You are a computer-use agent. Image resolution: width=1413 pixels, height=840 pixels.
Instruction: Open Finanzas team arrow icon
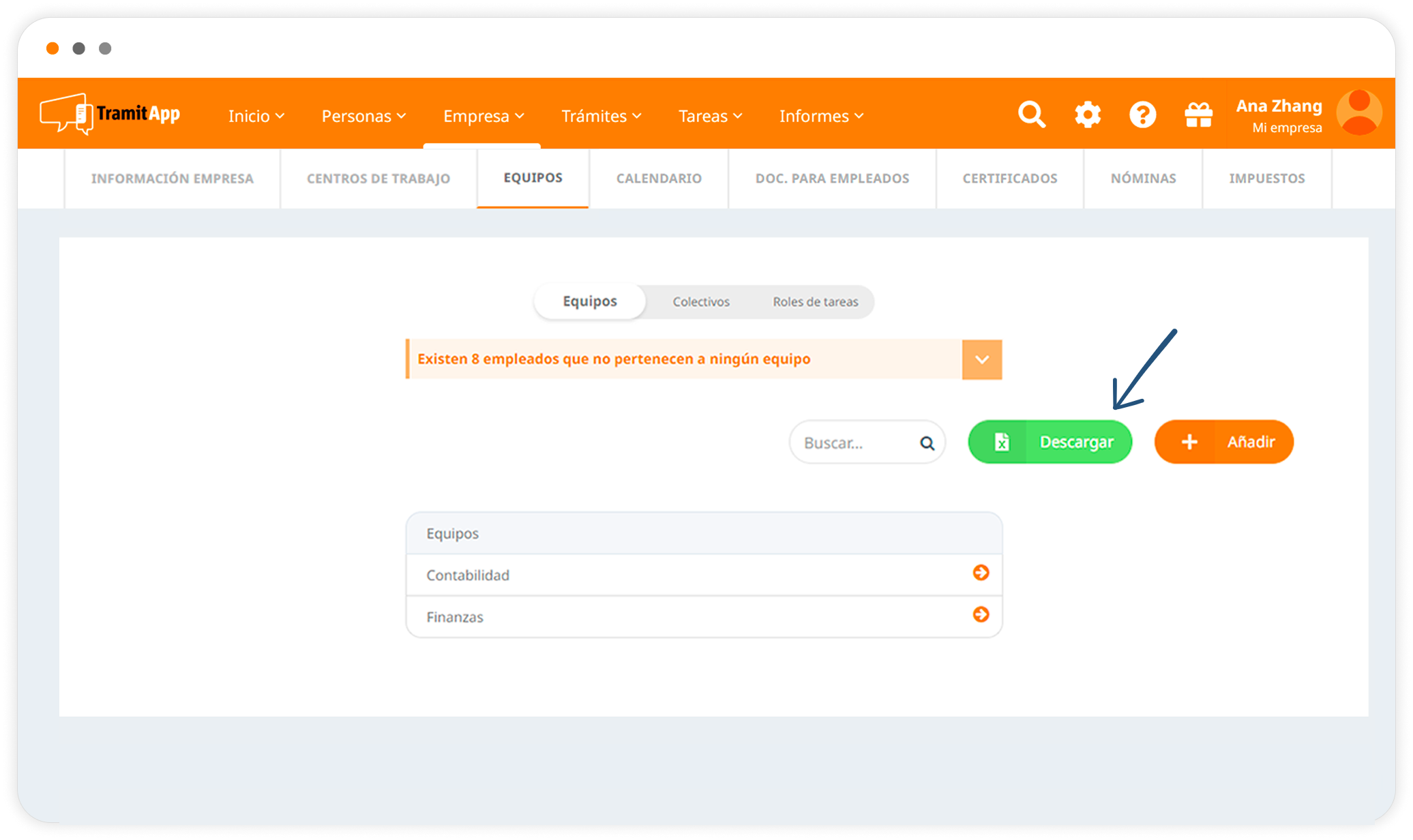coord(981,615)
